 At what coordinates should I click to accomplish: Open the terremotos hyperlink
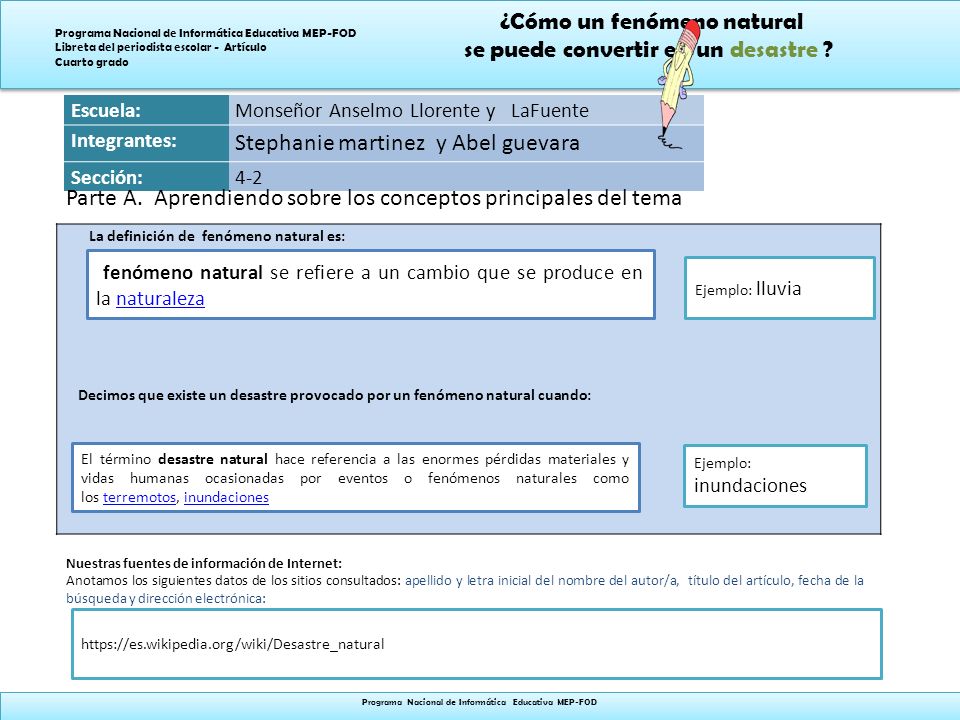click(x=140, y=497)
